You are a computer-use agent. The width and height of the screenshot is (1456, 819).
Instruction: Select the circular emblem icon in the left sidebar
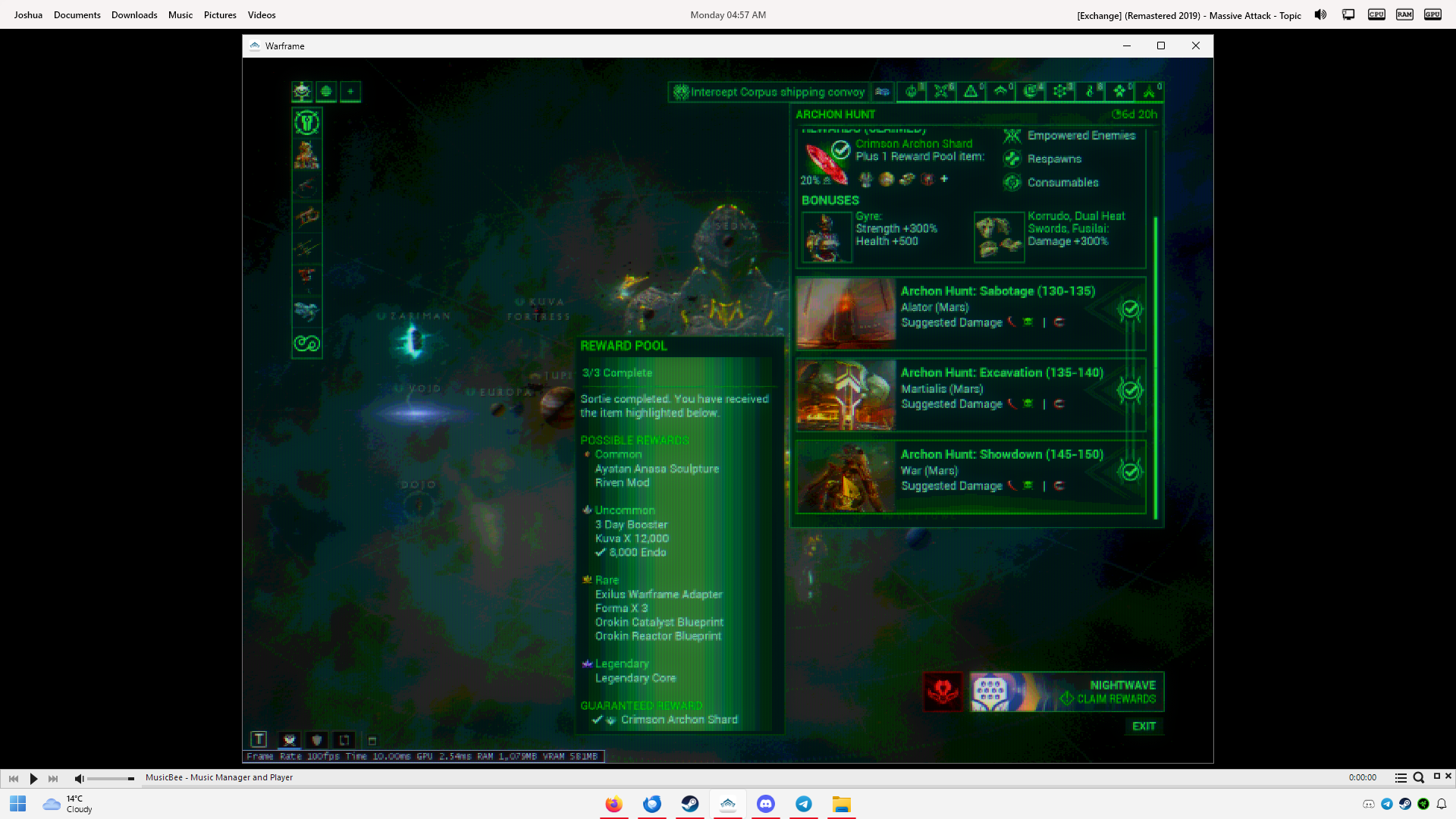pyautogui.click(x=306, y=122)
